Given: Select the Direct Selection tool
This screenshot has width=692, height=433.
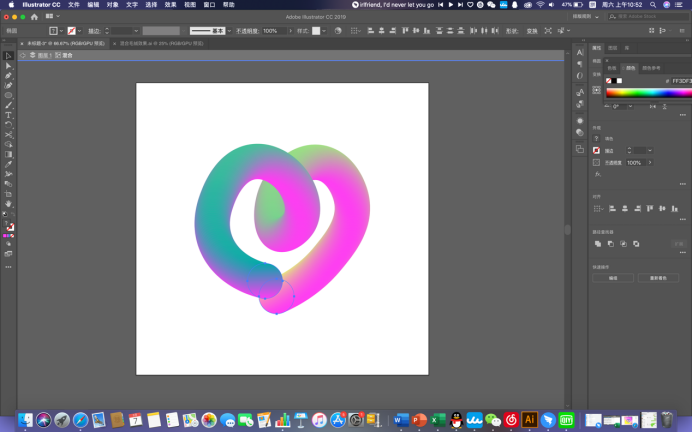Looking at the screenshot, I should 8,66.
